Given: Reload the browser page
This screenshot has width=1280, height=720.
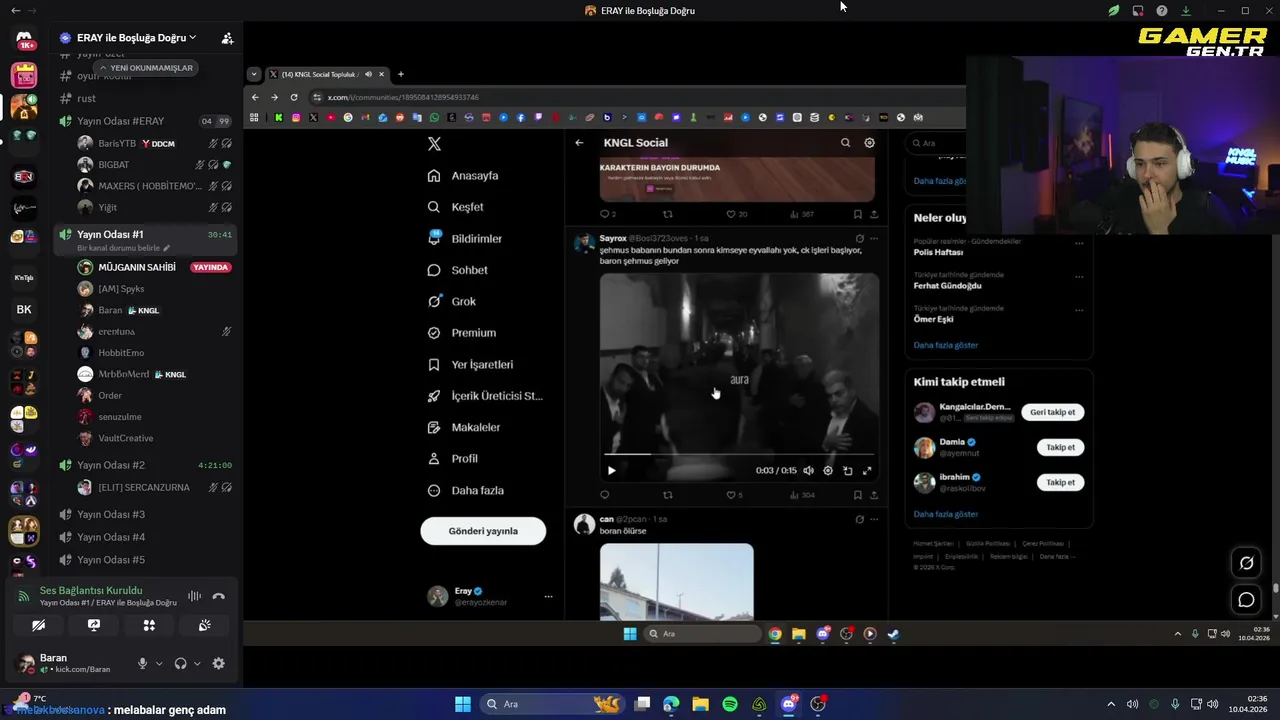Looking at the screenshot, I should click(294, 97).
